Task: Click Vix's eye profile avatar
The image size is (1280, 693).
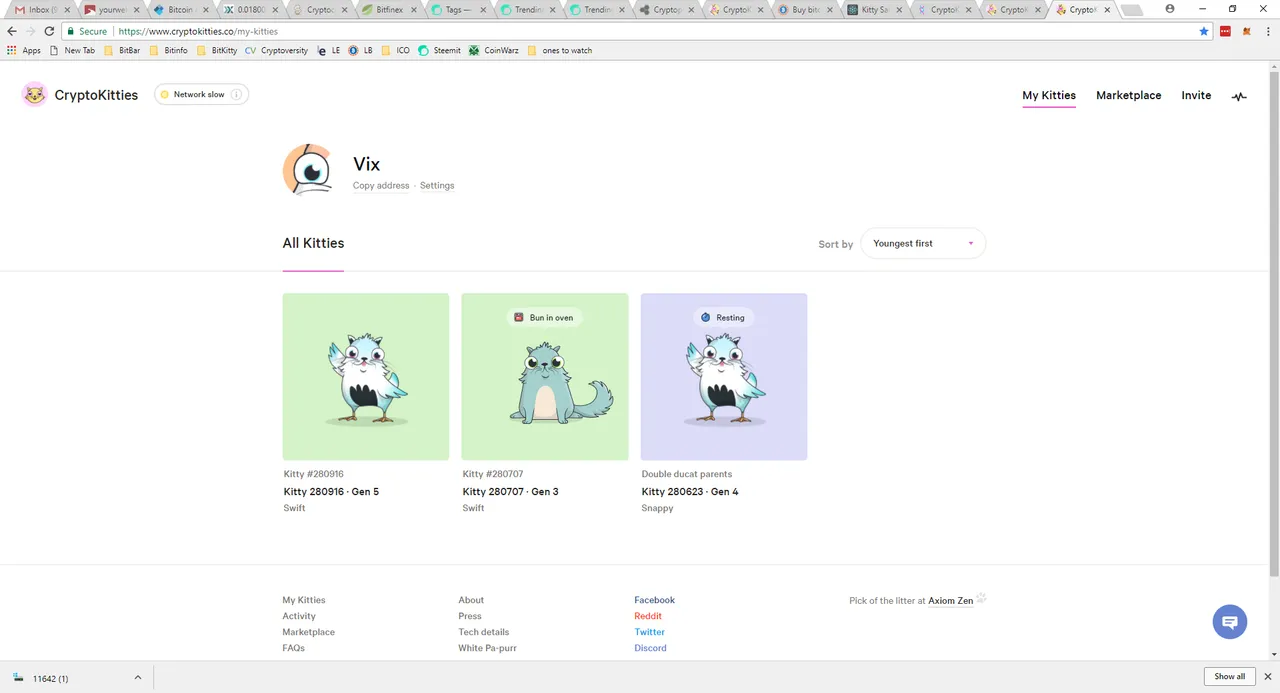Action: tap(308, 170)
